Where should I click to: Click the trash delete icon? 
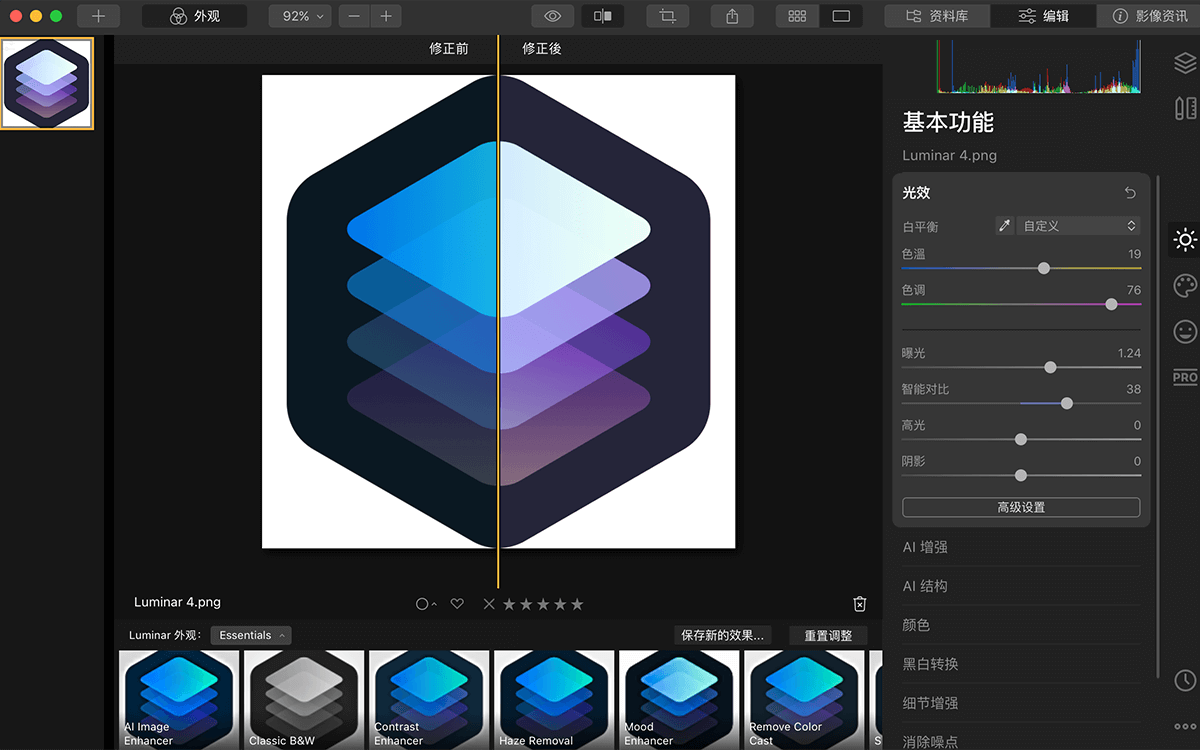pos(860,604)
